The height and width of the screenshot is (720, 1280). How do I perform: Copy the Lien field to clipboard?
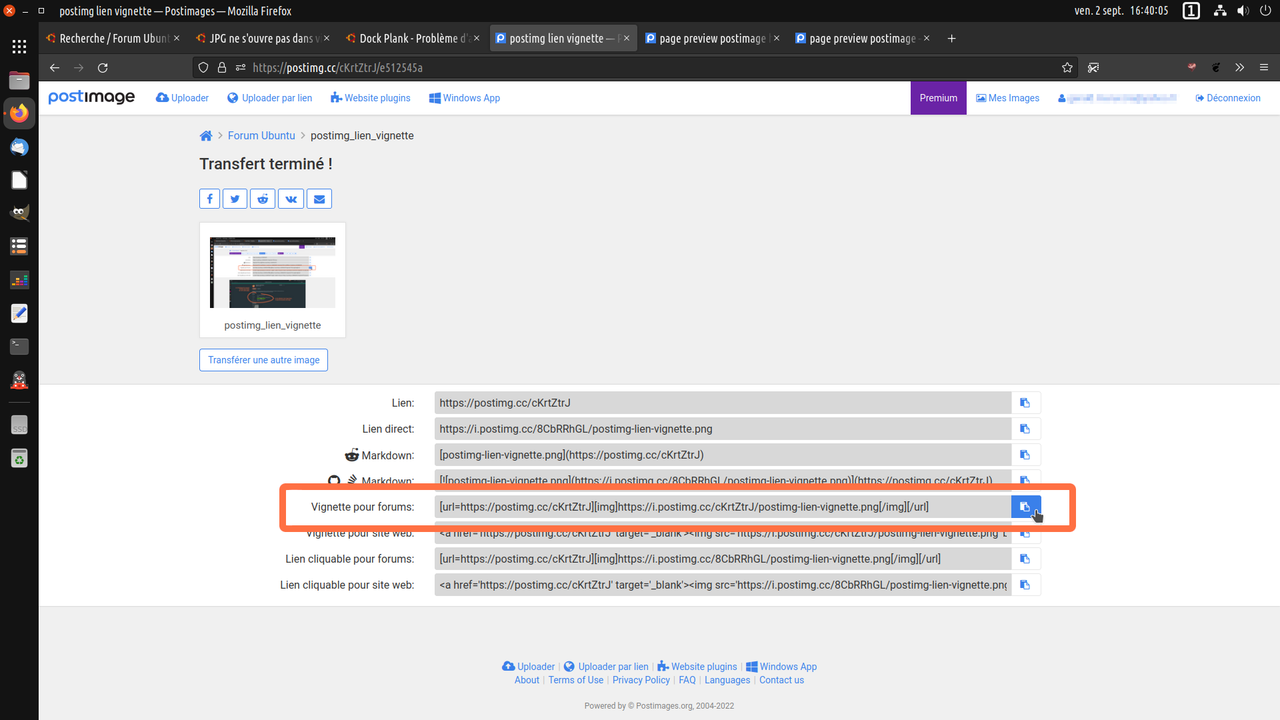[x=1025, y=403]
